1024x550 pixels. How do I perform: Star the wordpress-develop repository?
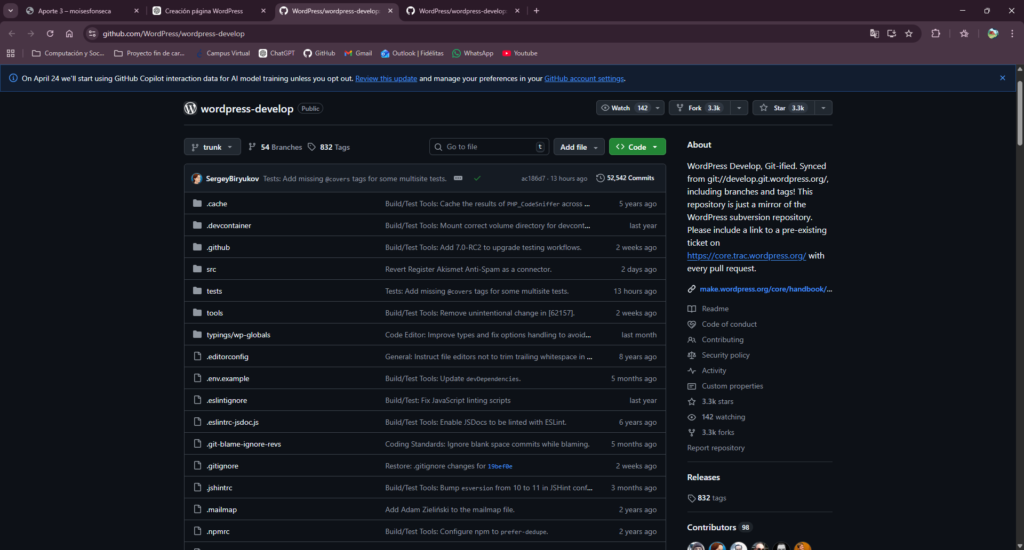[x=784, y=108]
